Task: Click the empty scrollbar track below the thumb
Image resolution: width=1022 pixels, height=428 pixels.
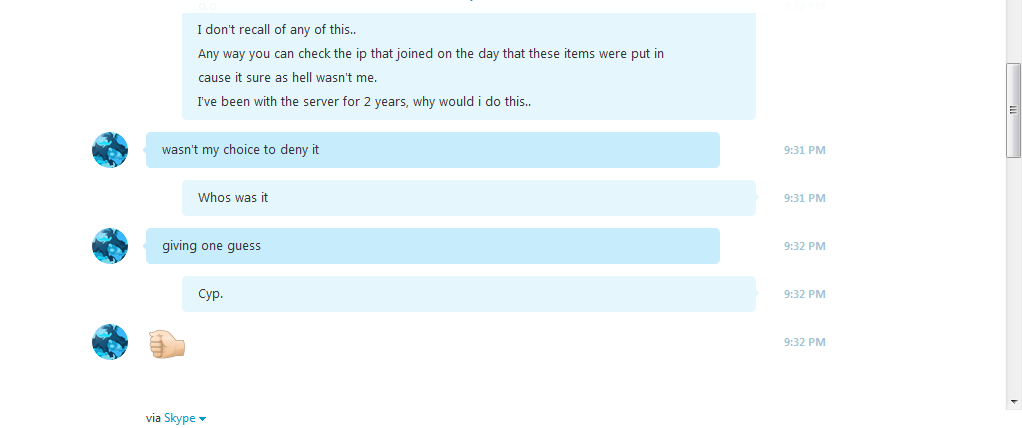Action: coord(1014,276)
